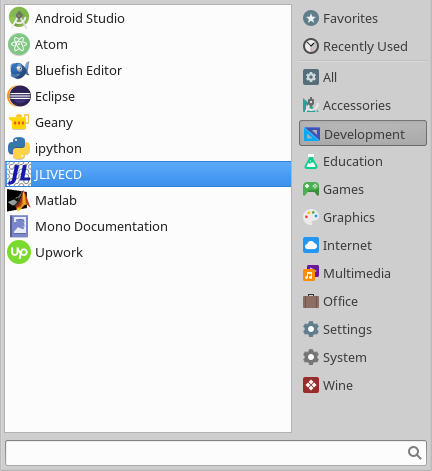Click the Internet cloud icon

pos(311,245)
